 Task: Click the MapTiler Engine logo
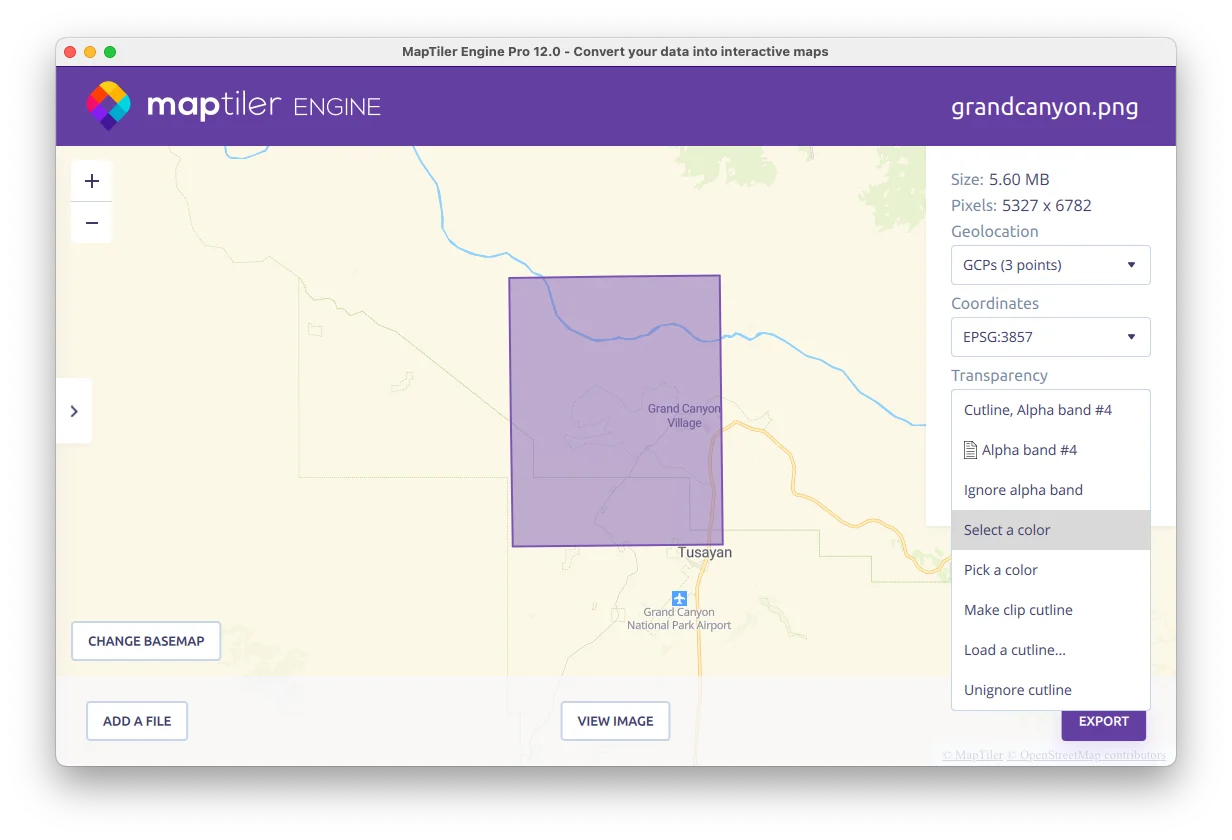pos(233,106)
